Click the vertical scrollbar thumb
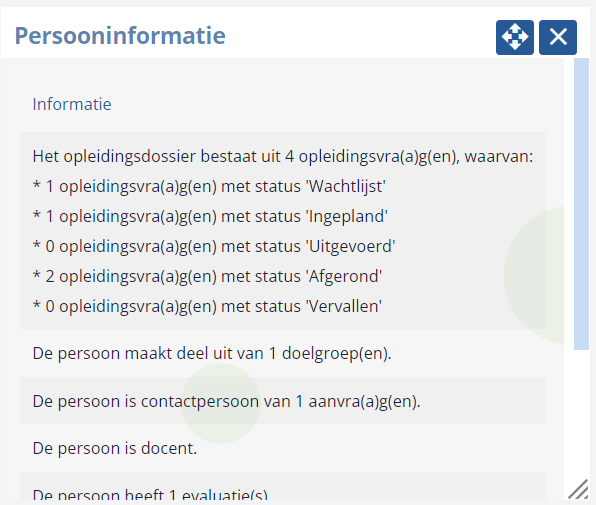Image resolution: width=596 pixels, height=505 pixels. (581, 204)
